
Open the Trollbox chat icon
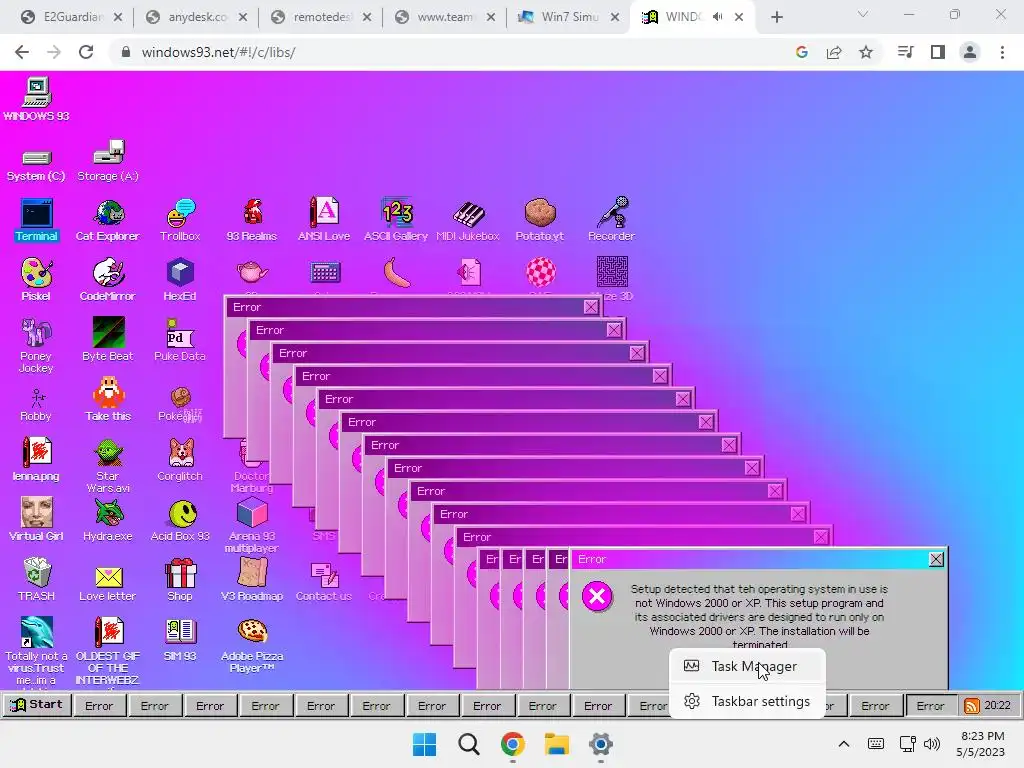coord(180,220)
